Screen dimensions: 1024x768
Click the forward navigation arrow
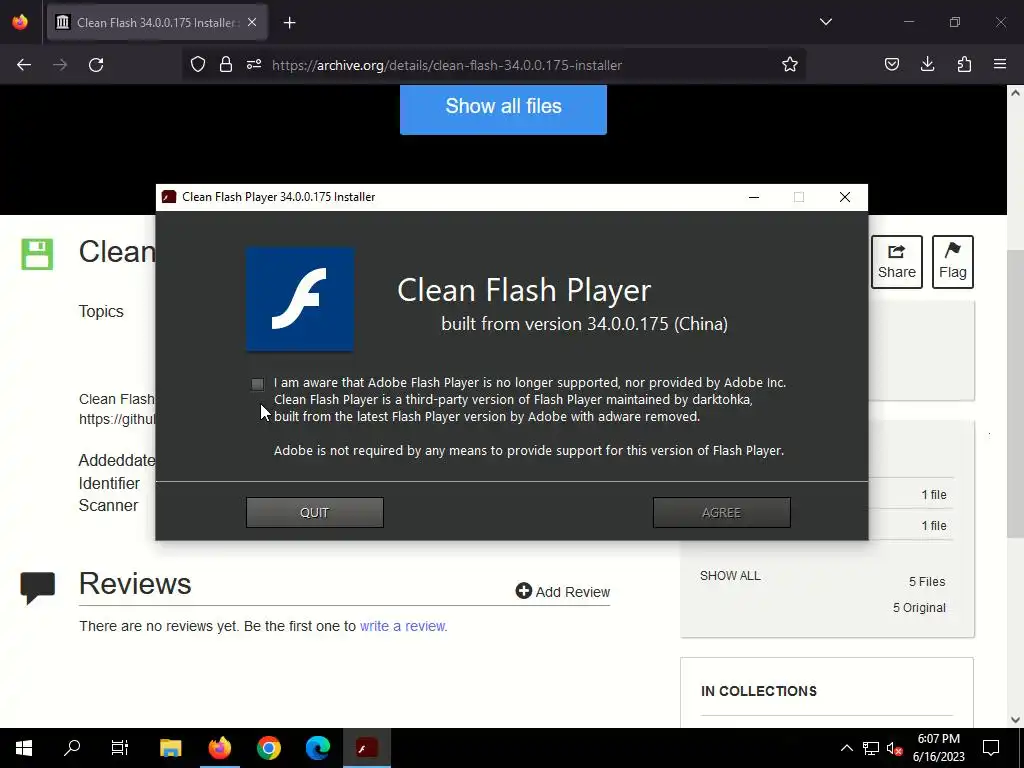(60, 65)
